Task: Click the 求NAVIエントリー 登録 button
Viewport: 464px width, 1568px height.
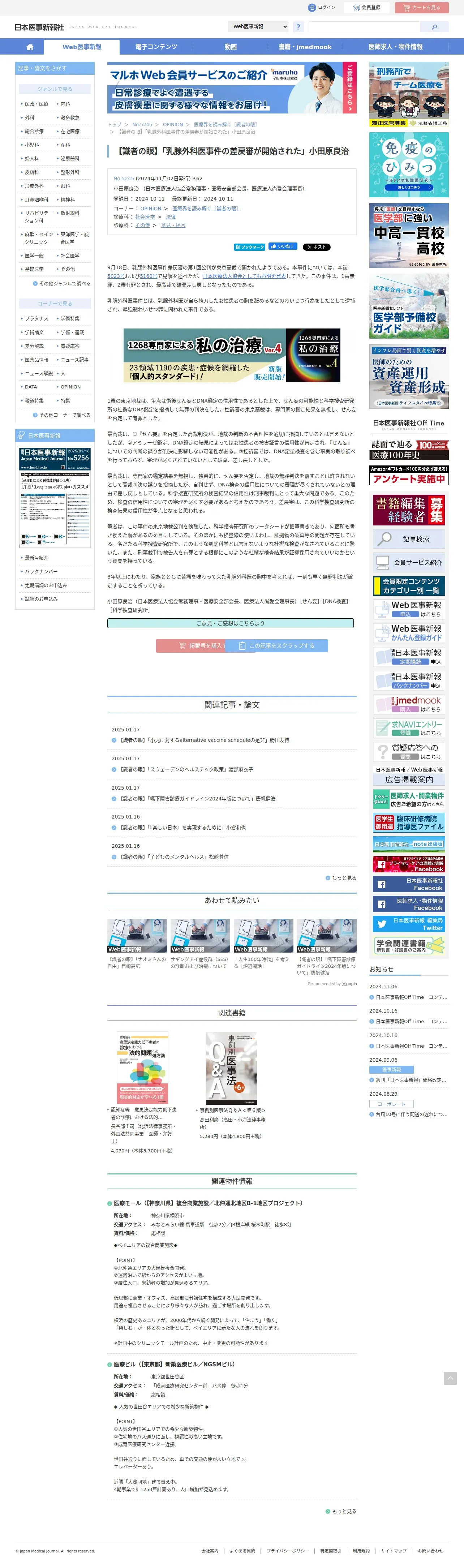Action: 409,728
